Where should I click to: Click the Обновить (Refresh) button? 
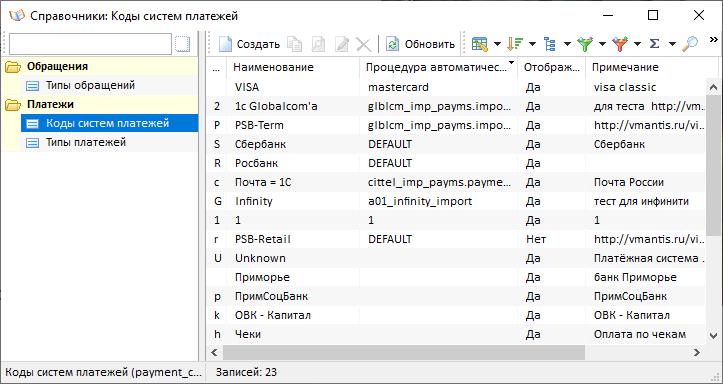pyautogui.click(x=420, y=44)
